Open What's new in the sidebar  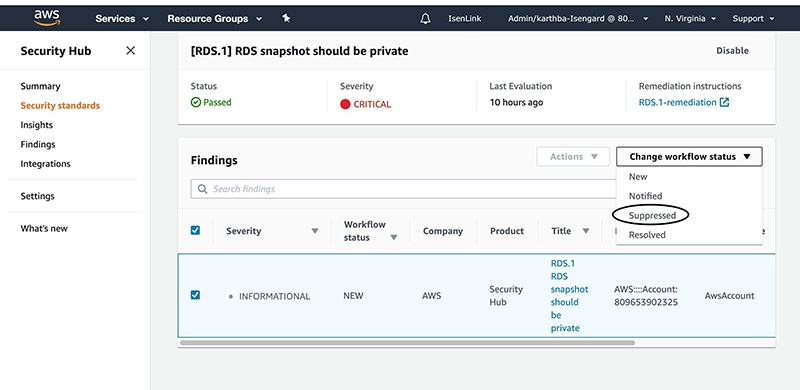click(x=44, y=228)
